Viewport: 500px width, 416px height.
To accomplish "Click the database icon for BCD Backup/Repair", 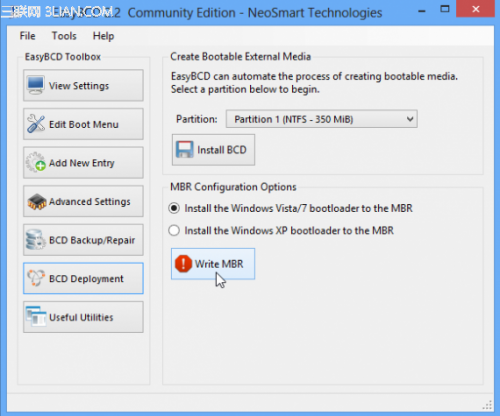I will 36,240.
